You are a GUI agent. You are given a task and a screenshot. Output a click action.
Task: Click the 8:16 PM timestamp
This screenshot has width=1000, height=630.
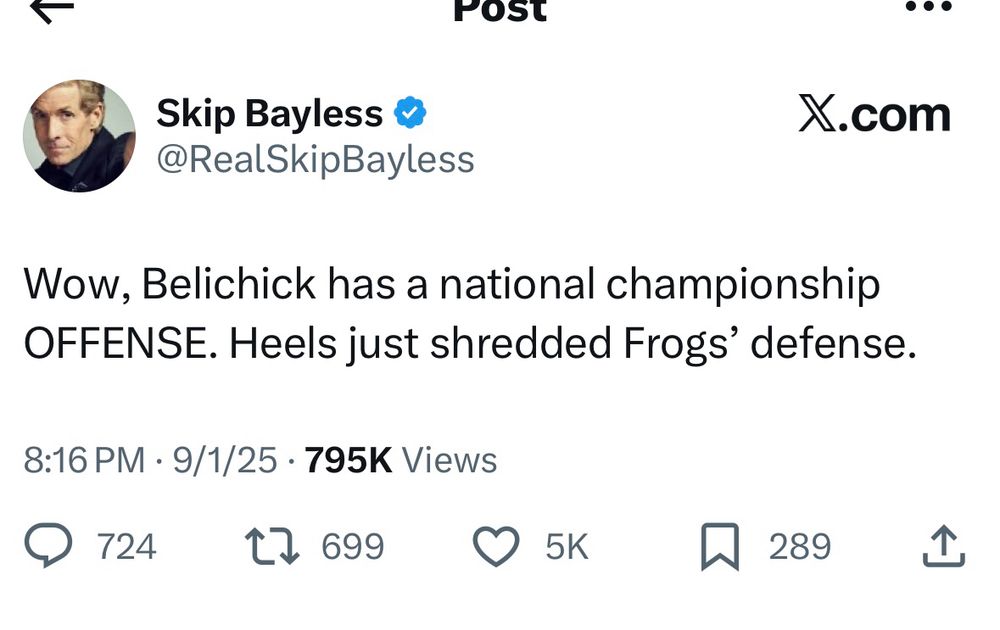[x=84, y=460]
